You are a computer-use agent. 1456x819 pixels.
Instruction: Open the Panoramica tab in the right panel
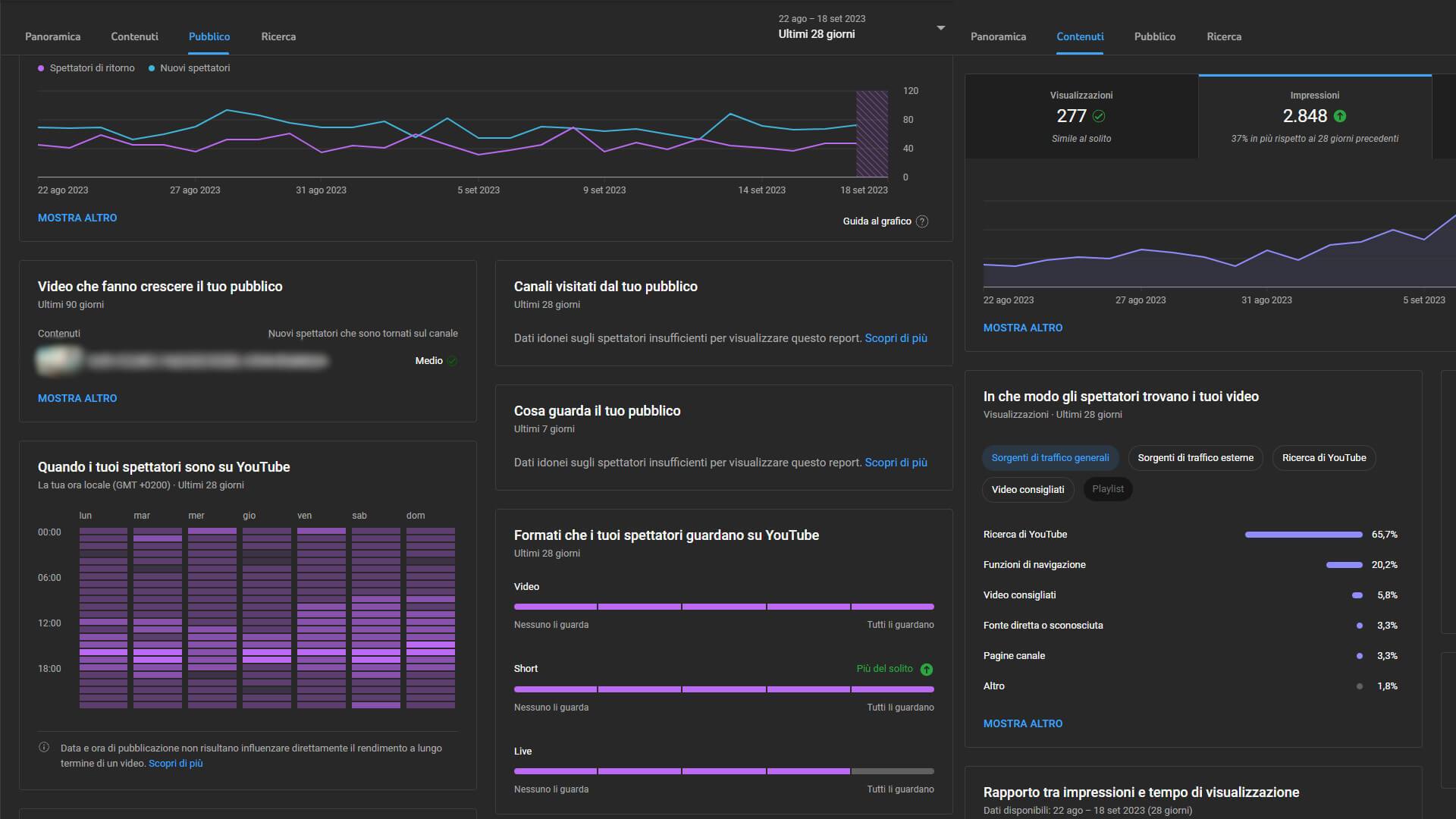coord(998,36)
